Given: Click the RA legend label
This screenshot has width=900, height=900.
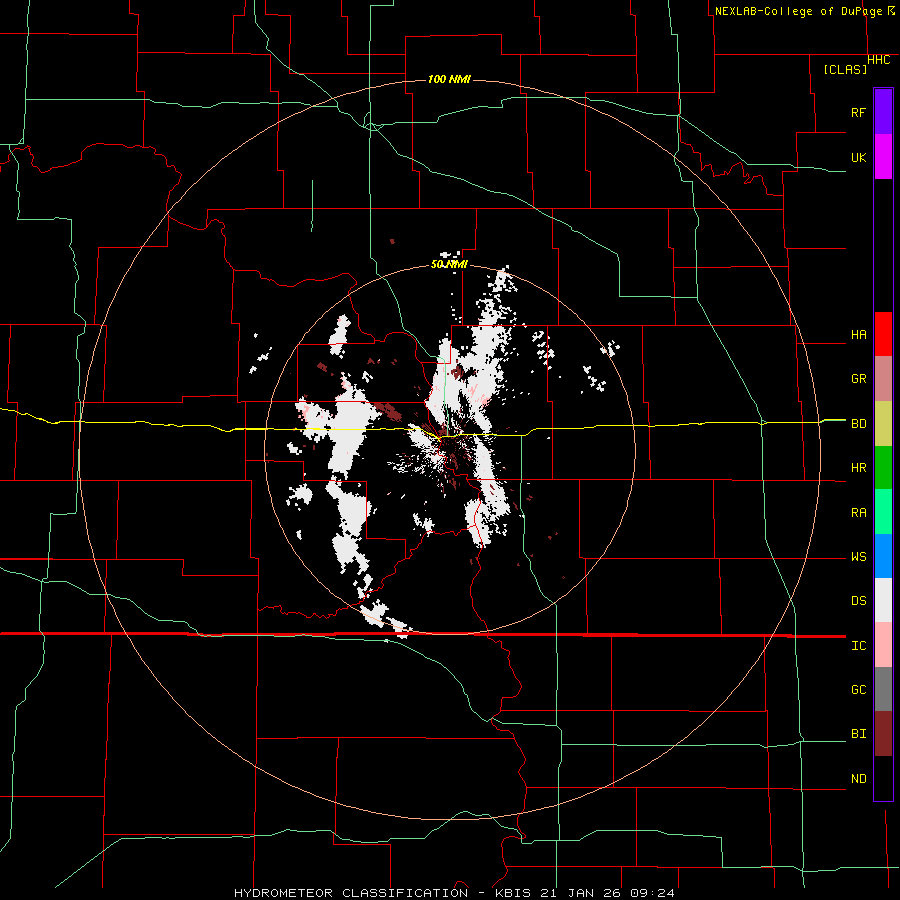Looking at the screenshot, I should (858, 513).
